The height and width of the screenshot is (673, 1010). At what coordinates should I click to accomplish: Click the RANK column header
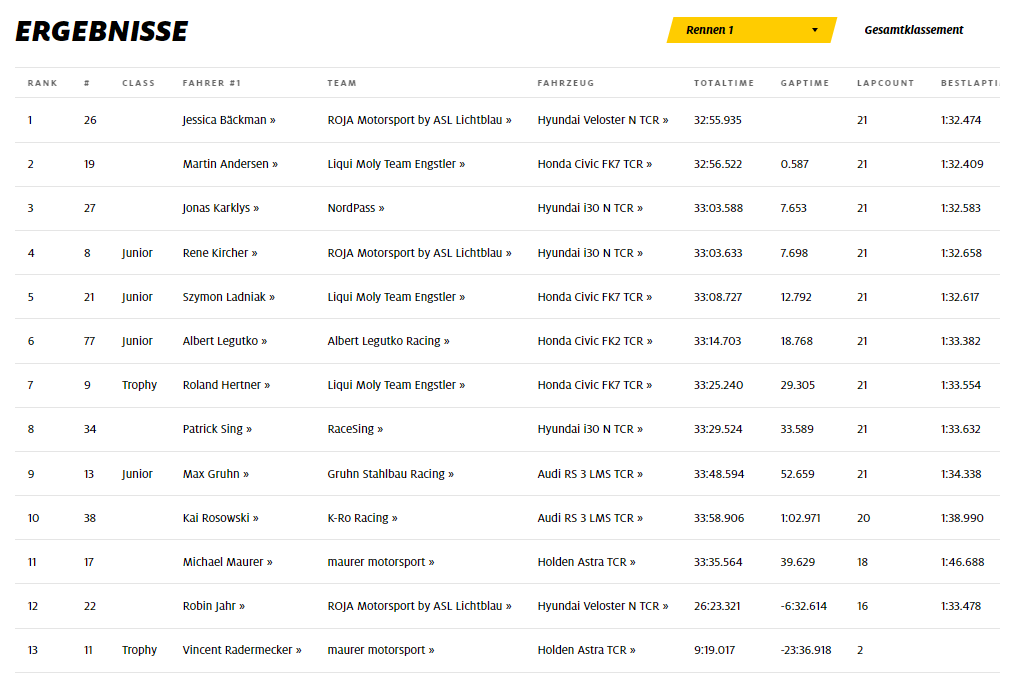(43, 83)
